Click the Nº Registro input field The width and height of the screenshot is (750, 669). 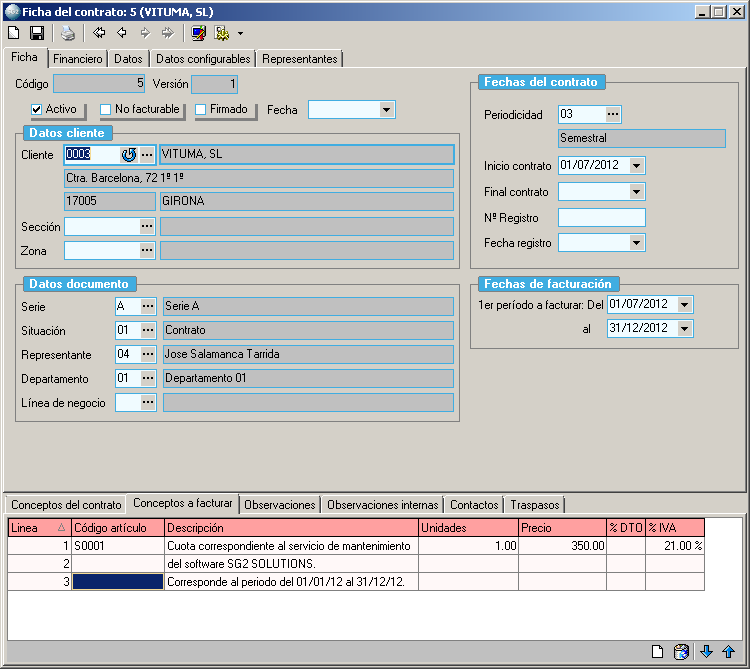point(602,218)
